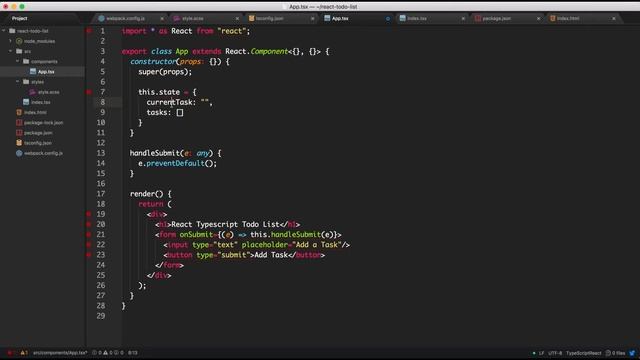Click the styles folder icon
Viewport: 640px width, 360px height.
(x=26, y=82)
